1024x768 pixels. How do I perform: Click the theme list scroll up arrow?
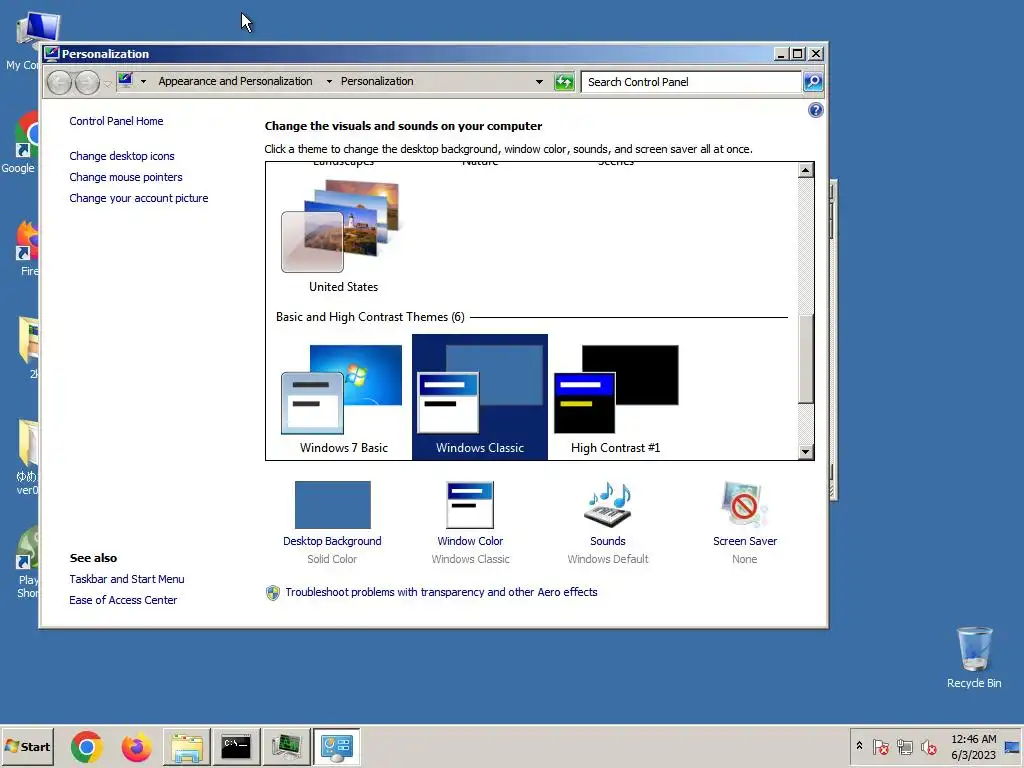tap(805, 170)
